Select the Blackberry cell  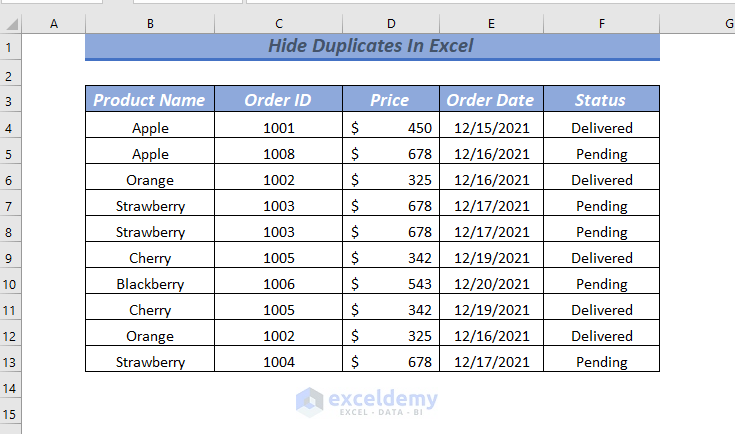tap(150, 284)
